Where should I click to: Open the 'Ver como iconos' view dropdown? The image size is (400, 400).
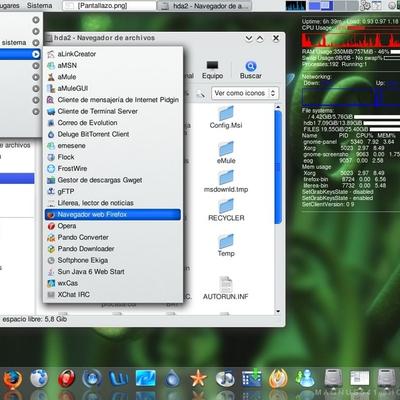coord(245,93)
